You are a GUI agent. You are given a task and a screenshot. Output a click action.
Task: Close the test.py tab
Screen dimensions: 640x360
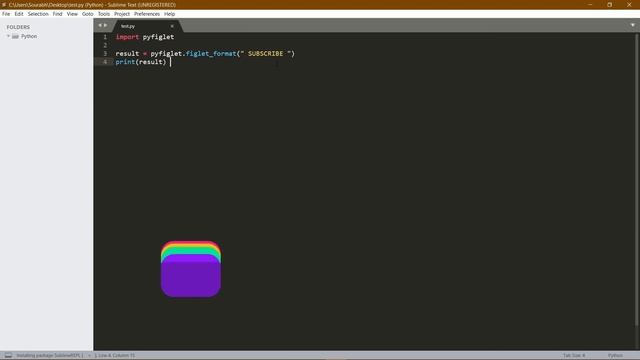(172, 26)
